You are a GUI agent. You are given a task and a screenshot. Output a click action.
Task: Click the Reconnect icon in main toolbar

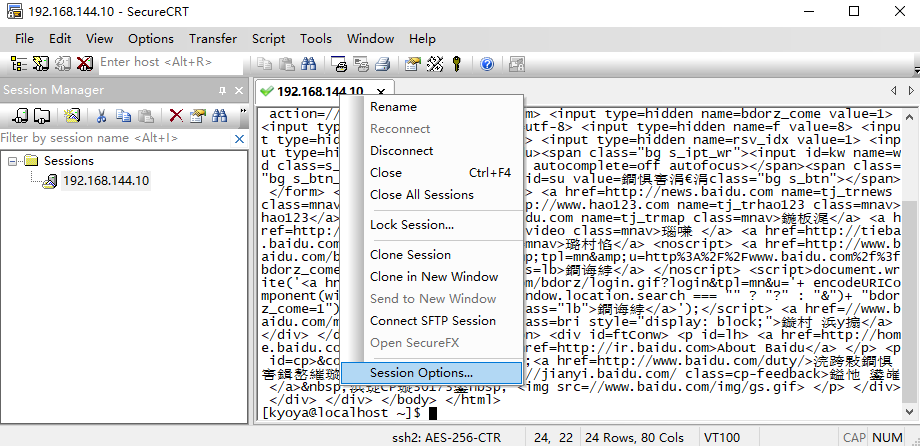coord(63,63)
